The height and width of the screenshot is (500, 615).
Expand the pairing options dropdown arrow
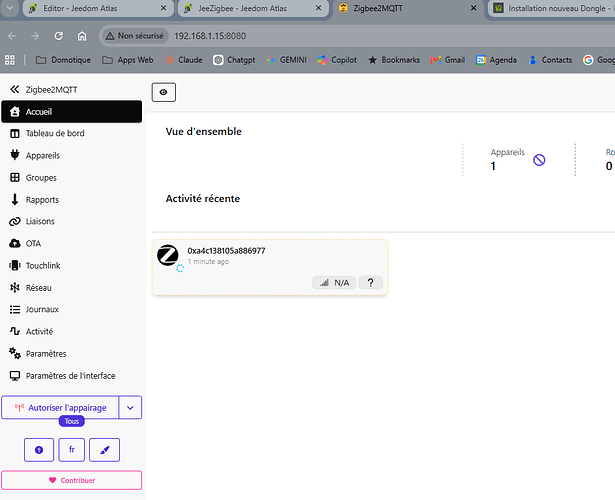130,407
